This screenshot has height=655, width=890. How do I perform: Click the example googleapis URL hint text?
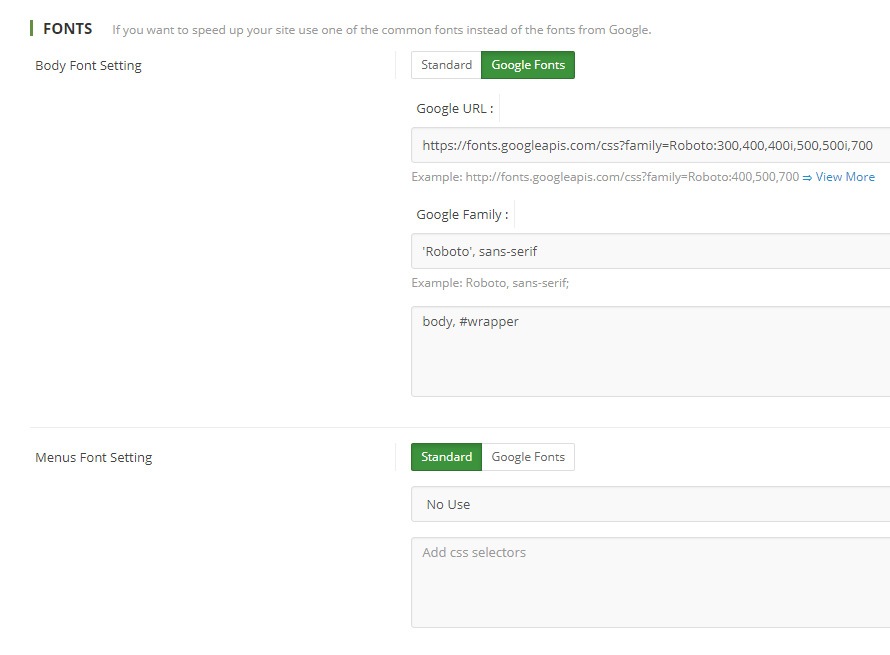pyautogui.click(x=605, y=177)
